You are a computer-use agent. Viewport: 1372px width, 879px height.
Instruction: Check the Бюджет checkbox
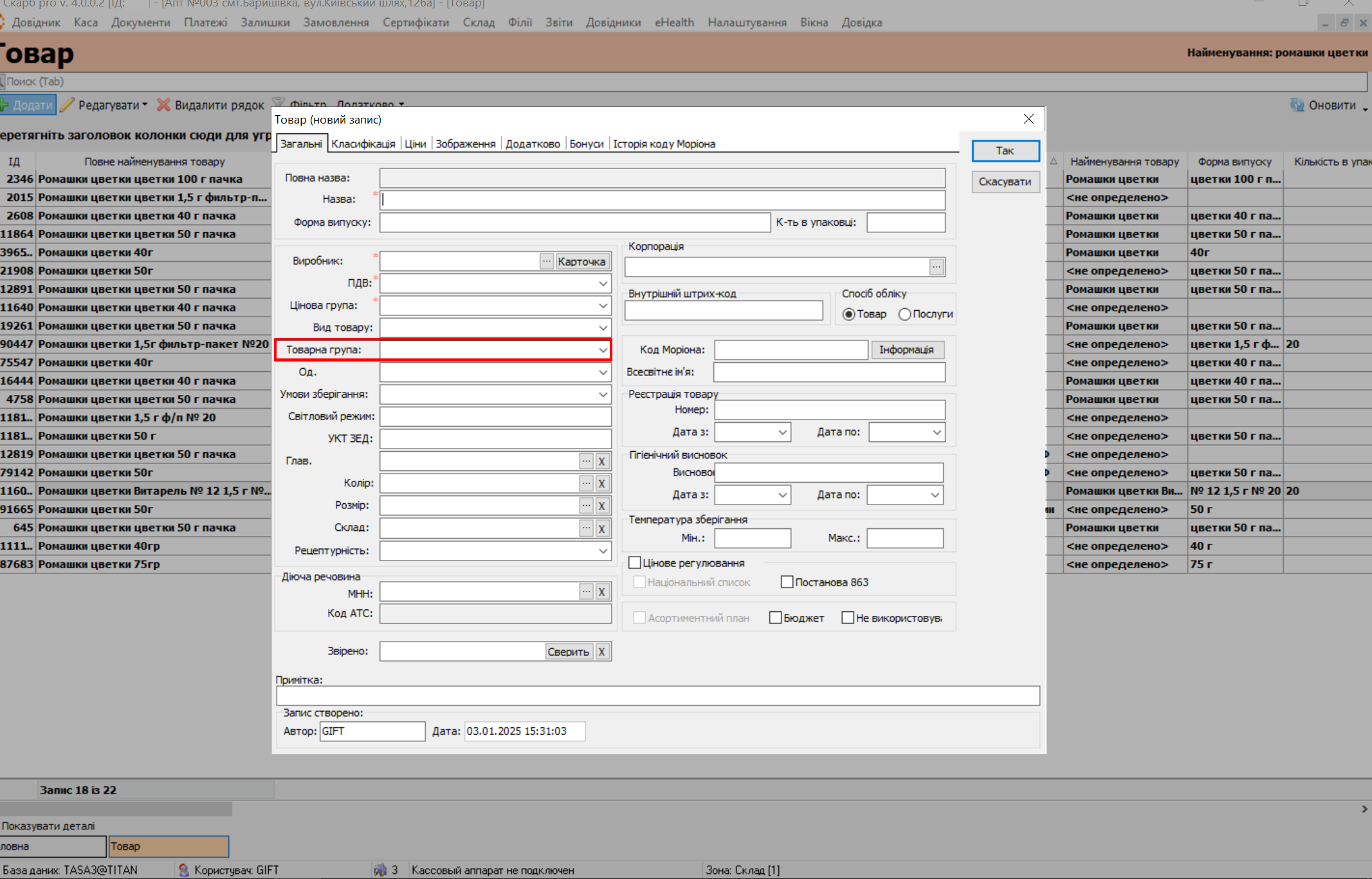coord(776,618)
